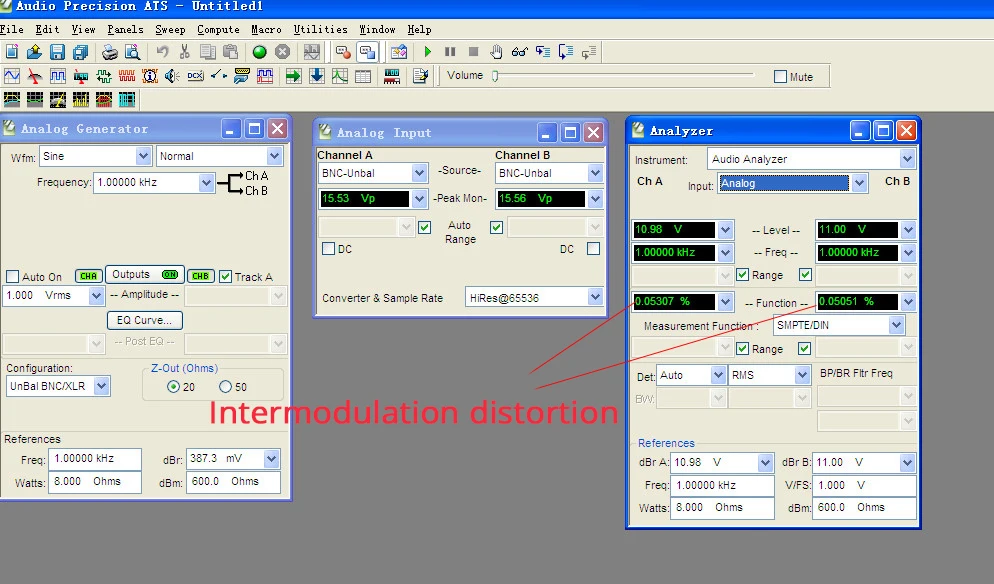Expand the Measurement Function SMPTE/DIN dropdown
Image resolution: width=994 pixels, height=584 pixels.
tap(896, 325)
